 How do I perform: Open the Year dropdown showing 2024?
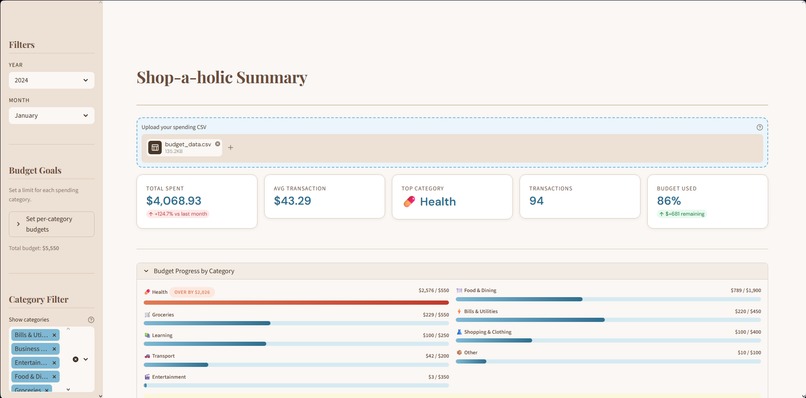coord(51,80)
